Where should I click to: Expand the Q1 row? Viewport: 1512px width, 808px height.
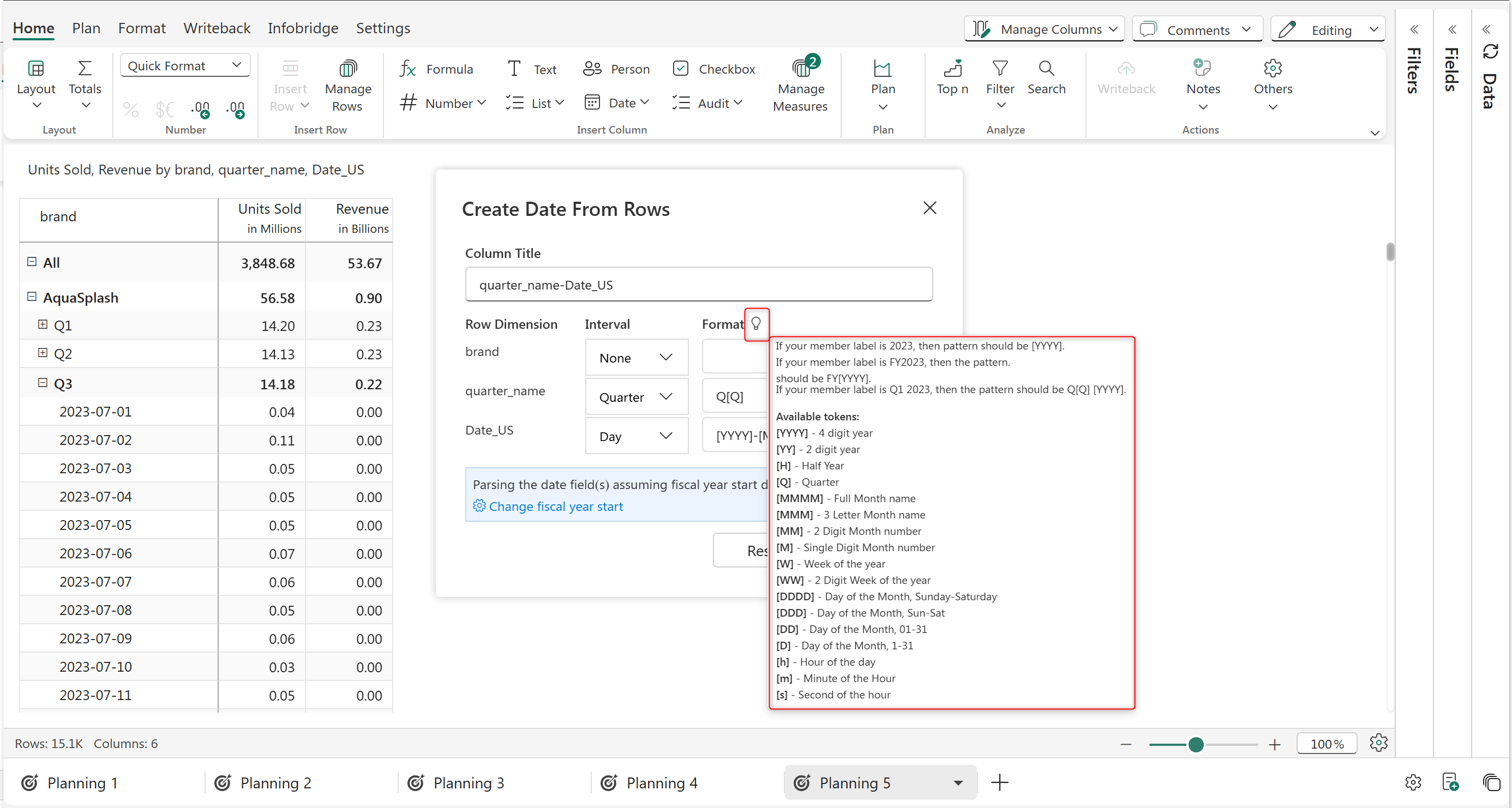pyautogui.click(x=42, y=324)
